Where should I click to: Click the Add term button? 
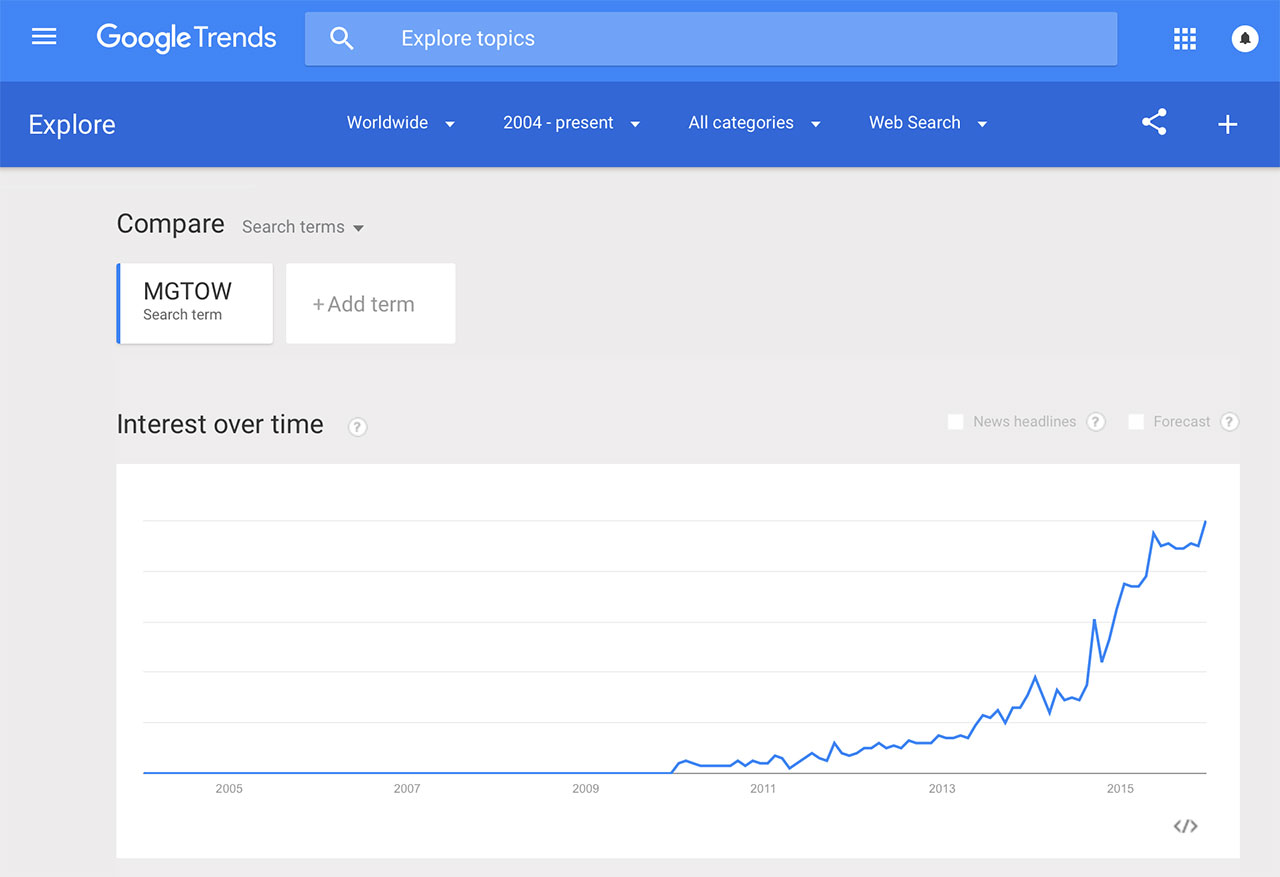point(371,304)
